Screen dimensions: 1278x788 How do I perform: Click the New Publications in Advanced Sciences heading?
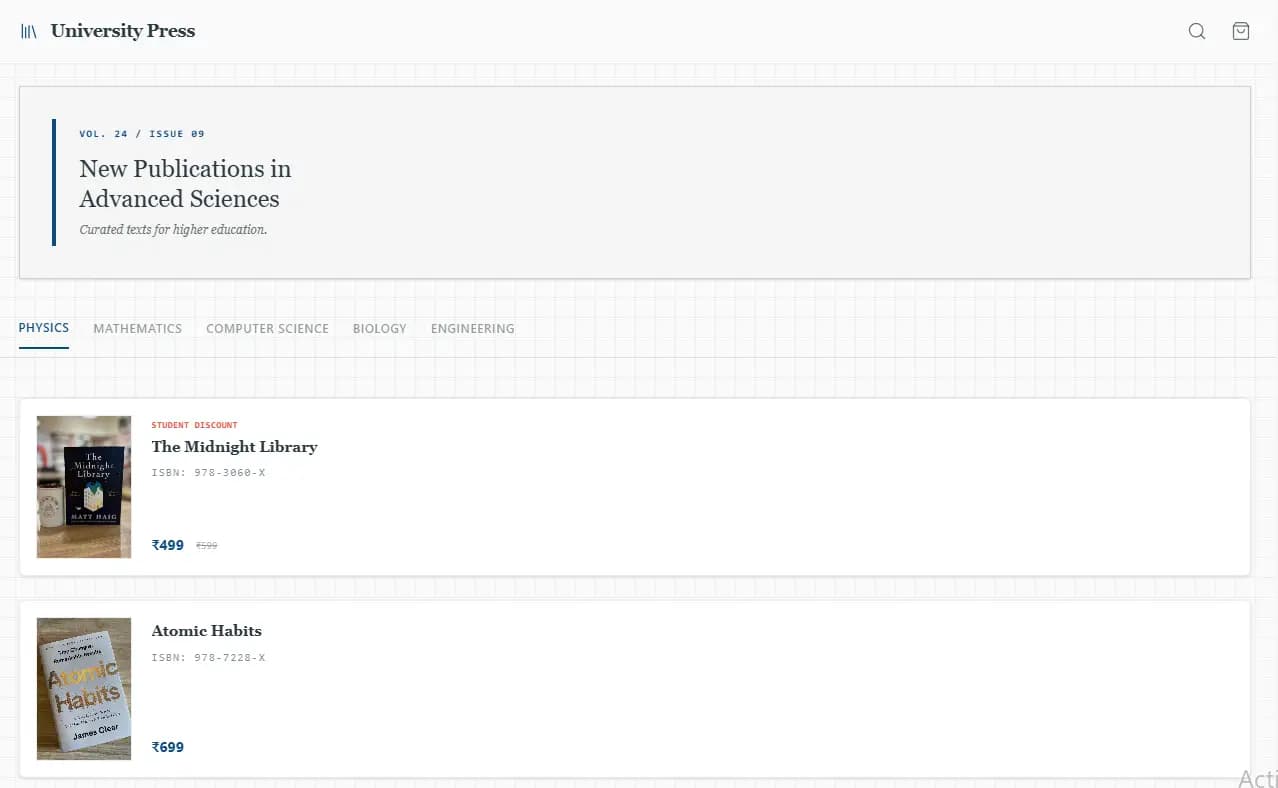186,183
